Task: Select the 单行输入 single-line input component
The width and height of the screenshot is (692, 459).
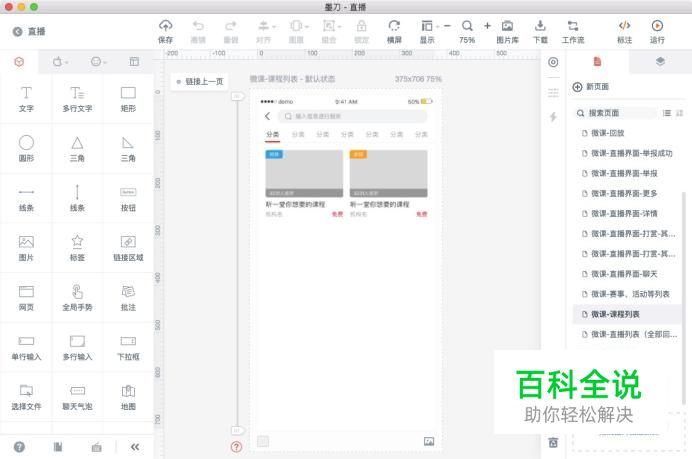Action: (x=26, y=348)
